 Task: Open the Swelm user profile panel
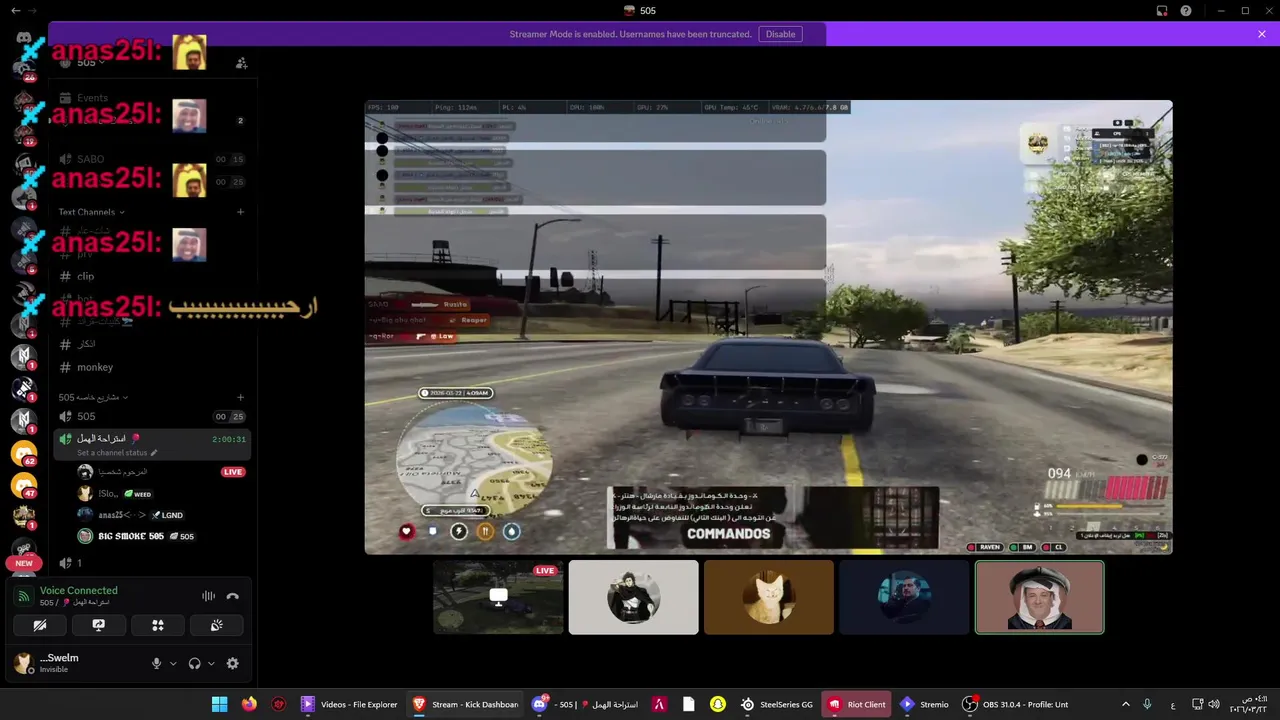(x=60, y=663)
